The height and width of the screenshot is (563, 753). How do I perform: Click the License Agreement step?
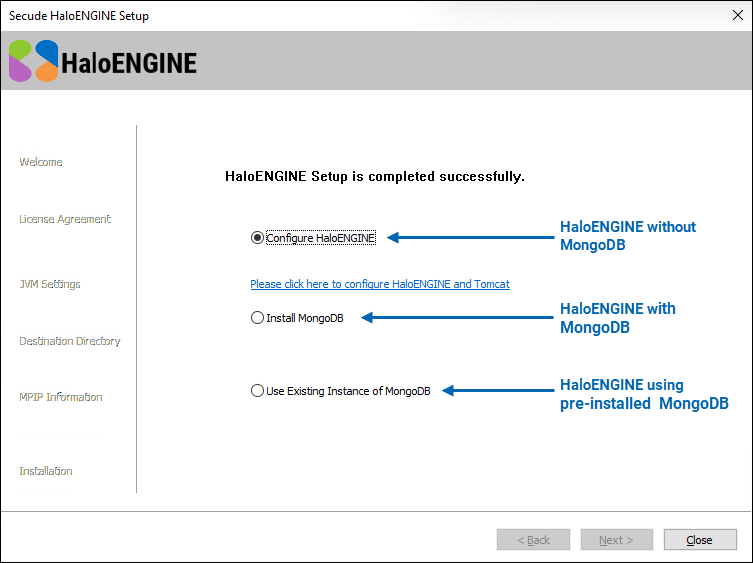[x=65, y=219]
